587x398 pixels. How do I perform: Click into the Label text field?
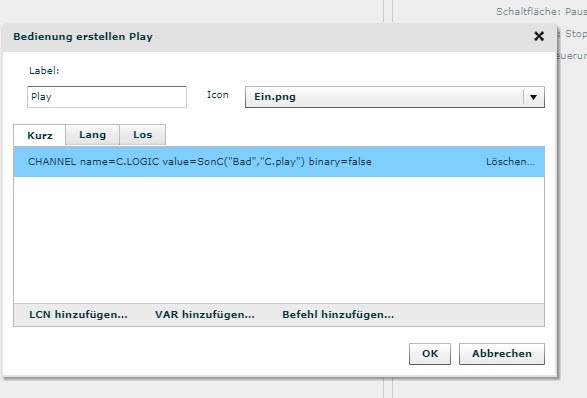point(107,97)
